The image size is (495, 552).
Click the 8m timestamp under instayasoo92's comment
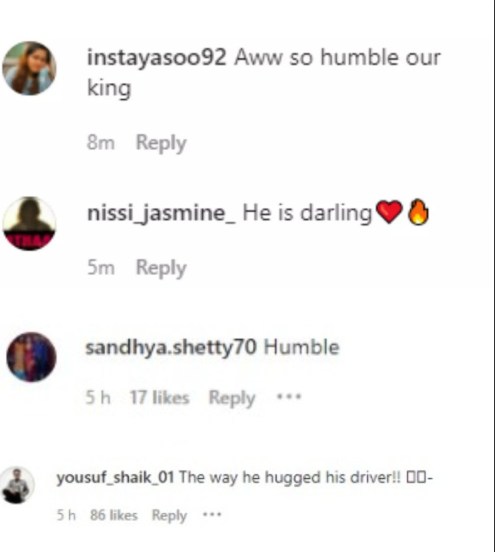point(101,143)
